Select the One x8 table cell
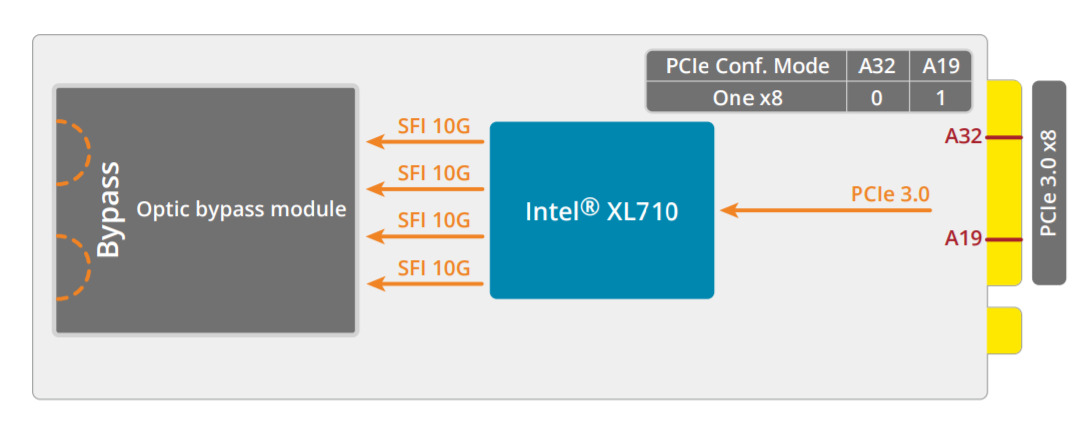The width and height of the screenshot is (1083, 432). coord(747,97)
